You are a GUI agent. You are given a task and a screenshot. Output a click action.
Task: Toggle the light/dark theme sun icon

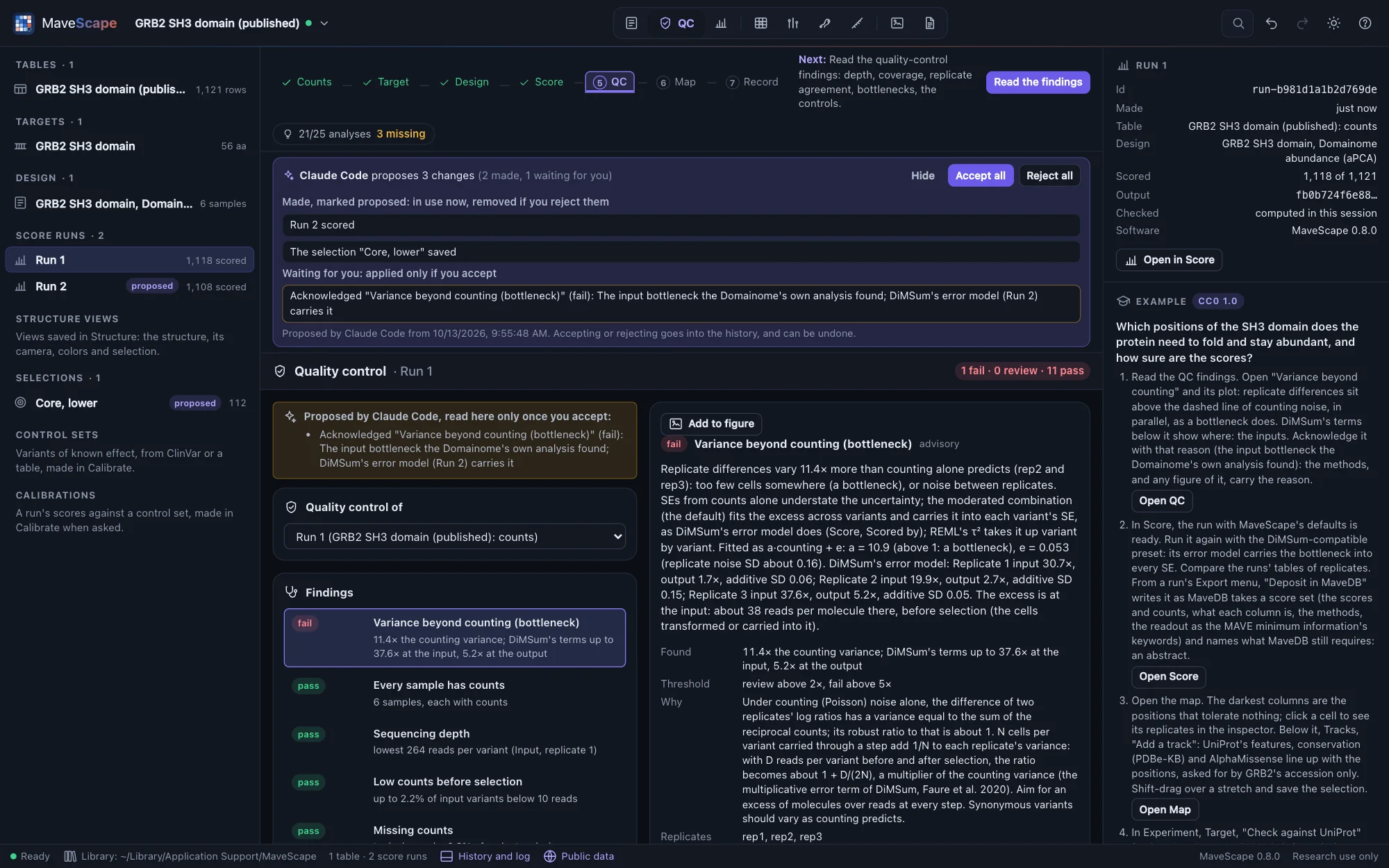click(x=1333, y=23)
